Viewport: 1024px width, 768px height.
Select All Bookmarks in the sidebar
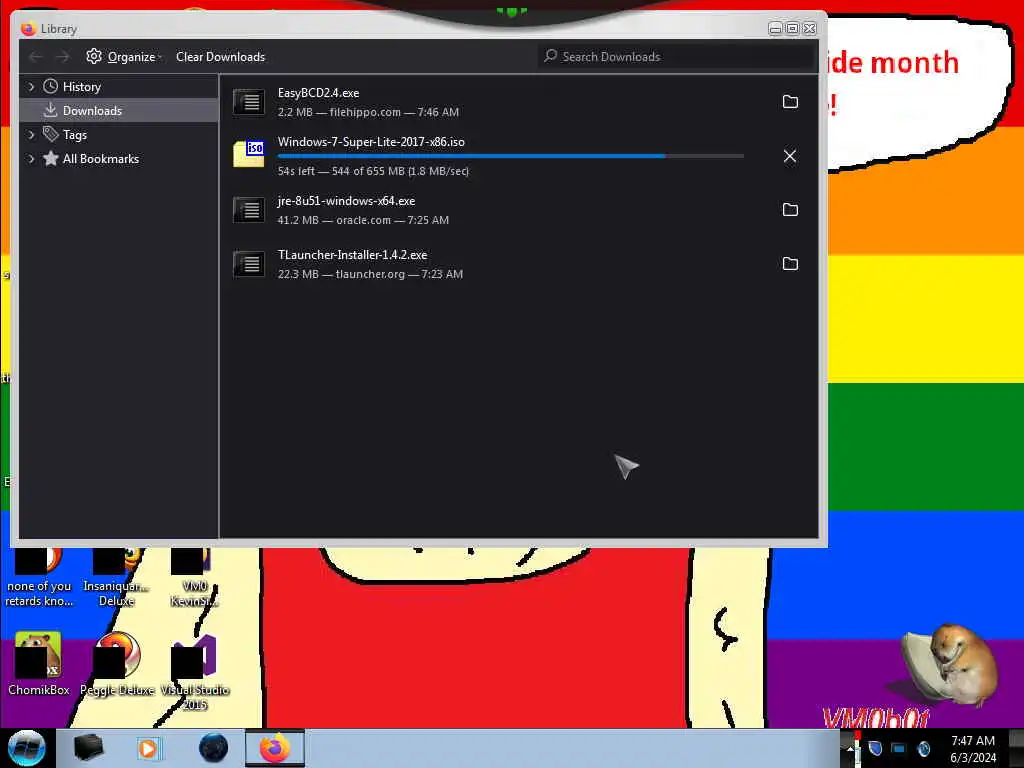[x=101, y=159]
